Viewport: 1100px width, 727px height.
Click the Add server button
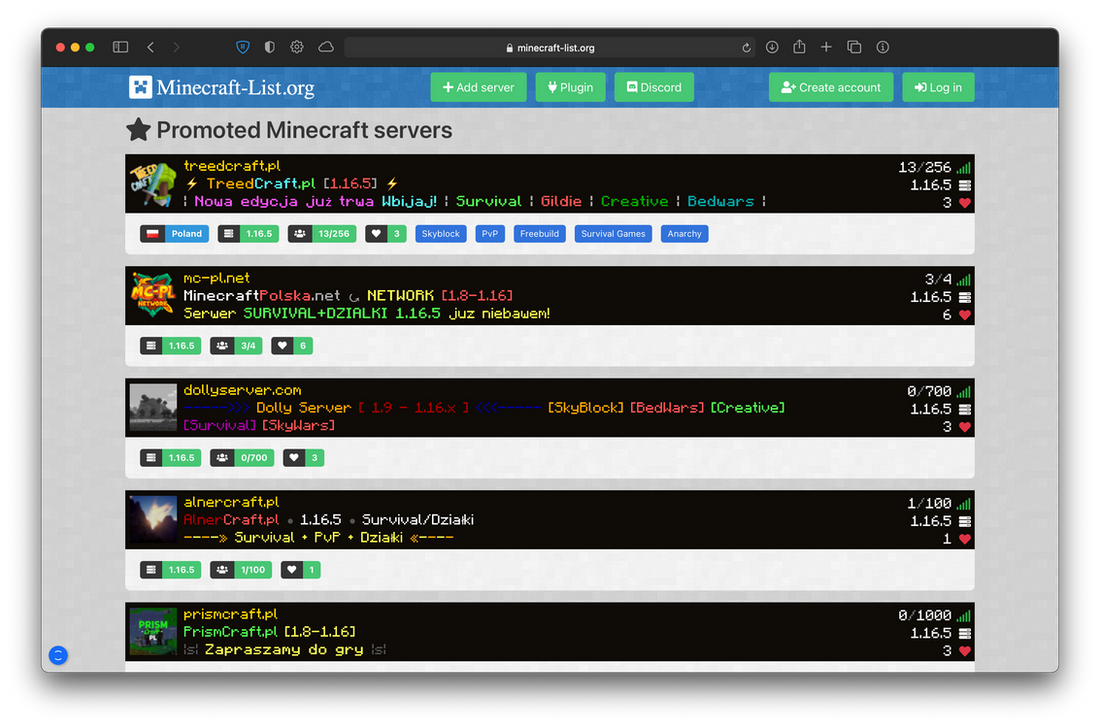click(x=478, y=87)
